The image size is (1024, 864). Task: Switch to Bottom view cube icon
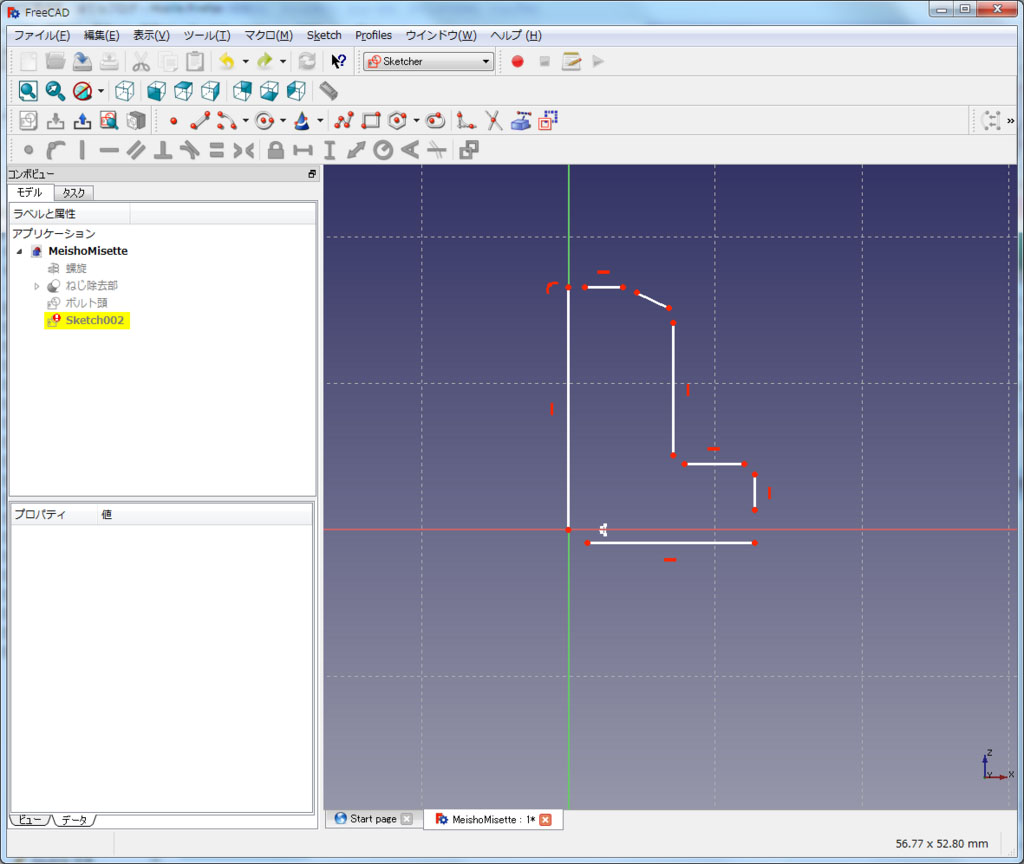(x=269, y=91)
